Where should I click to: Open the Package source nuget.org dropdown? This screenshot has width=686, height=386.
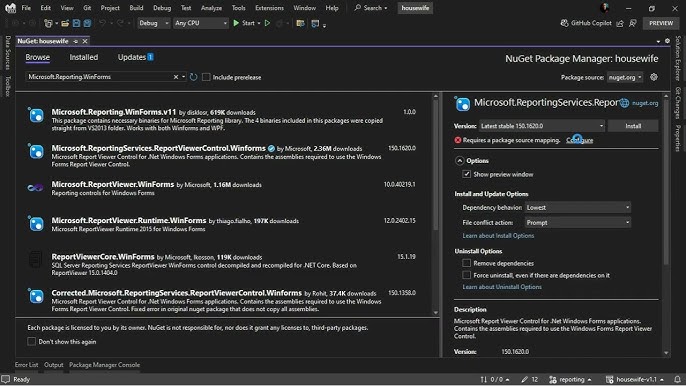625,77
